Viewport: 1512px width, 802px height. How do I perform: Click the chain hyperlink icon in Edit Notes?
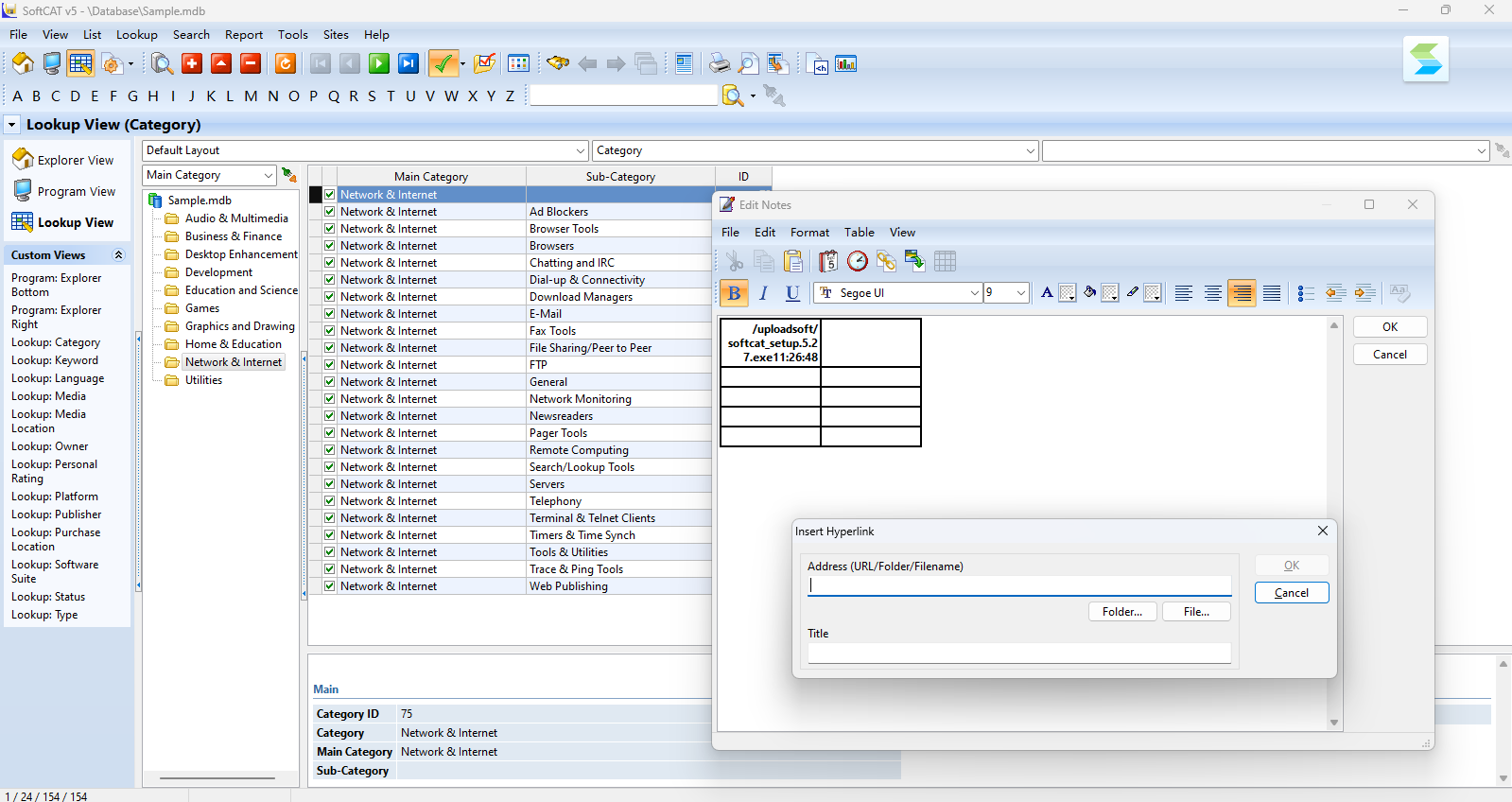pos(886,261)
